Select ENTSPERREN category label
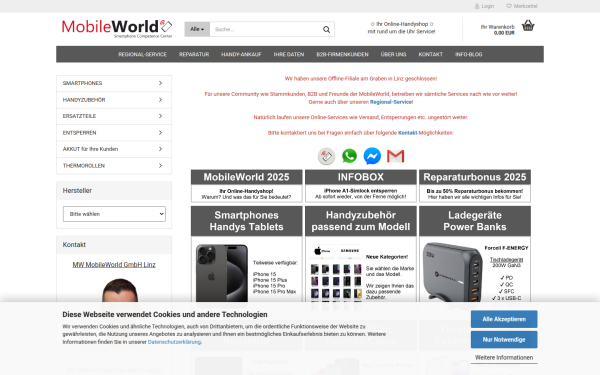Image resolution: width=600 pixels, height=375 pixels. point(79,133)
